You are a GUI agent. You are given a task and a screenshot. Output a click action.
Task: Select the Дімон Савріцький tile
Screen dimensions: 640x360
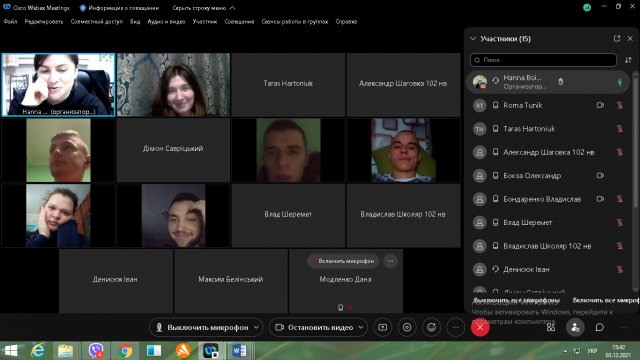173,150
